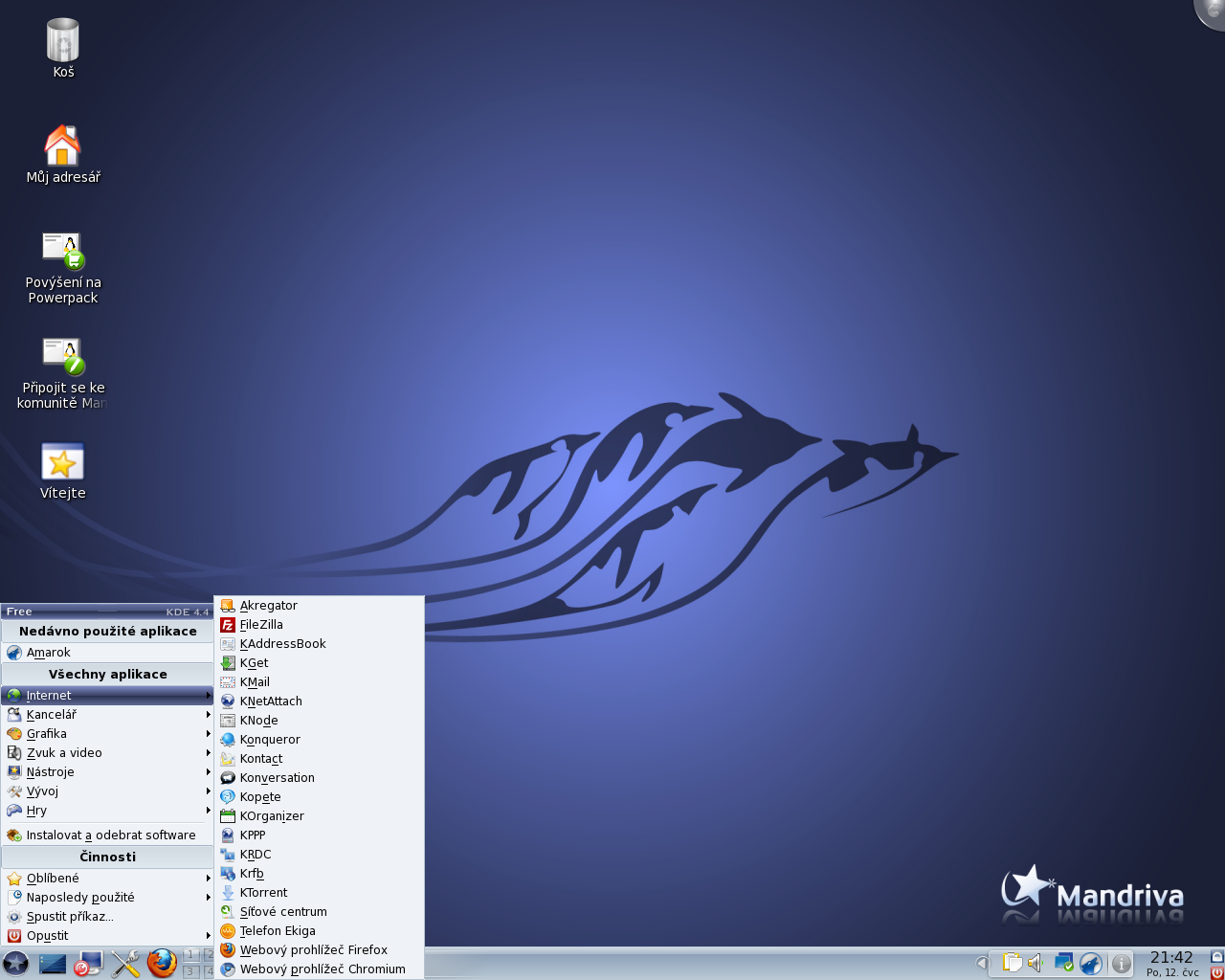Open Síťové centrum
This screenshot has width=1225, height=980.
point(319,912)
